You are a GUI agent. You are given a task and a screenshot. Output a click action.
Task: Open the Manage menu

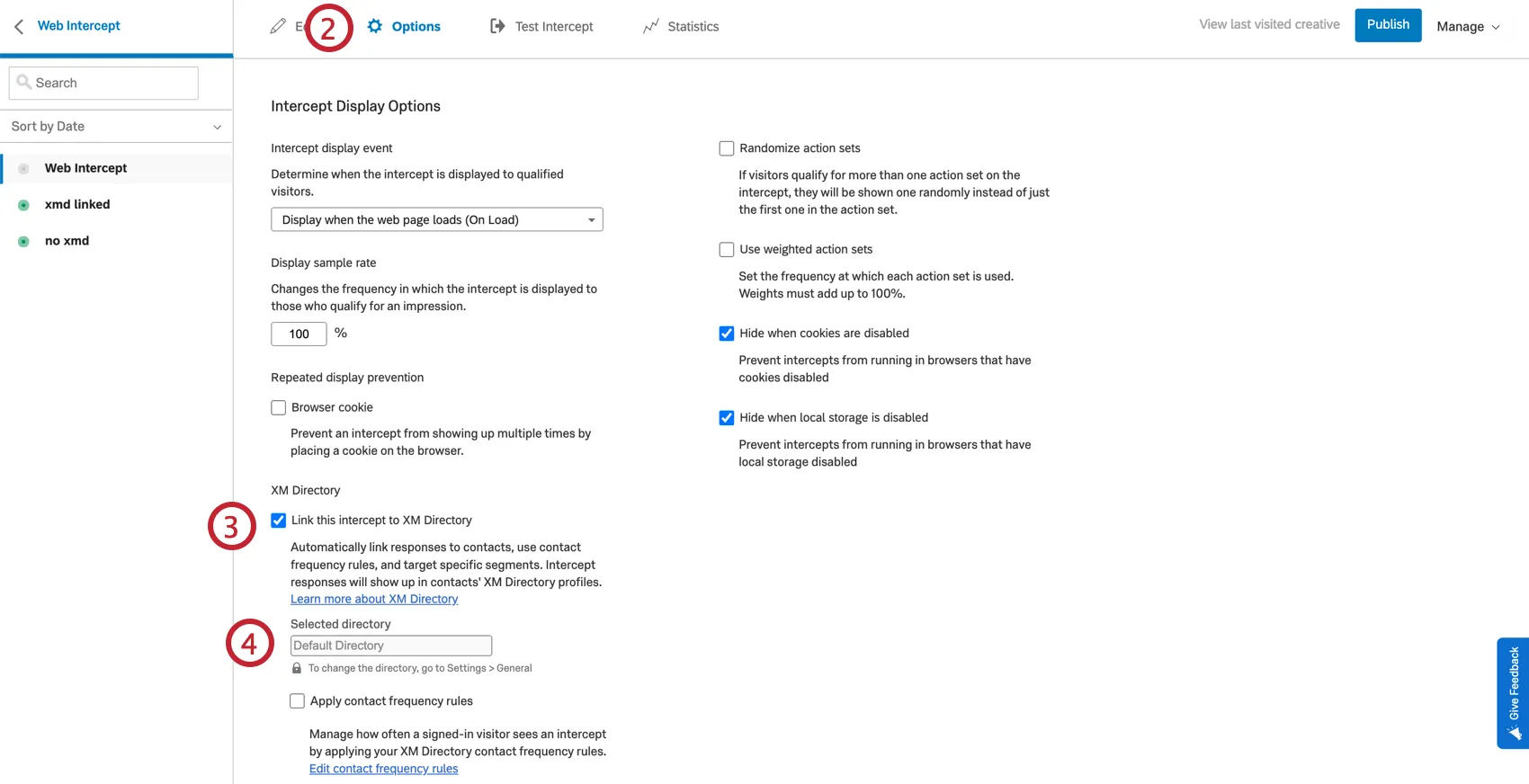point(1469,26)
